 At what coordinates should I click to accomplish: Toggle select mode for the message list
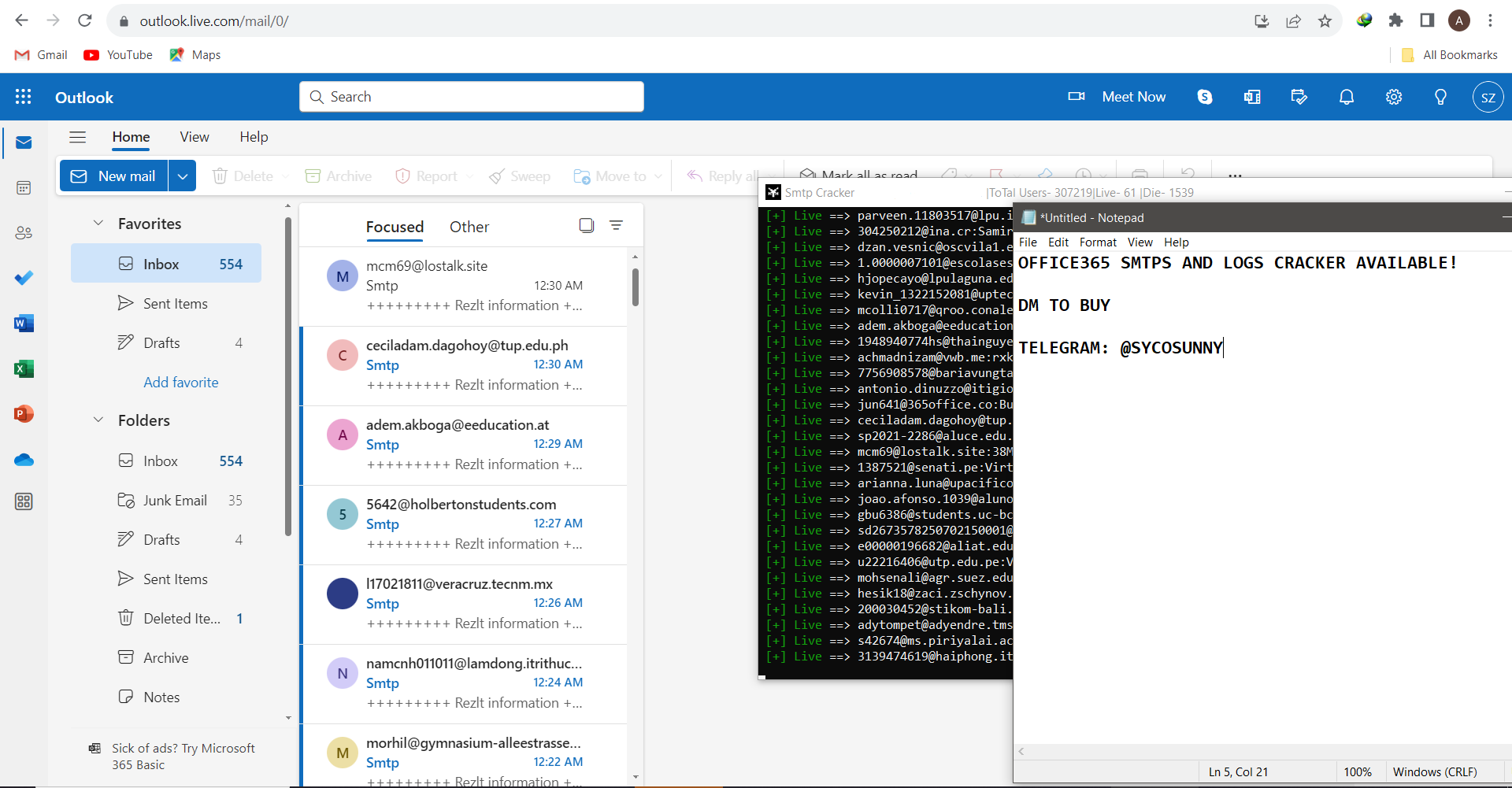click(x=586, y=226)
